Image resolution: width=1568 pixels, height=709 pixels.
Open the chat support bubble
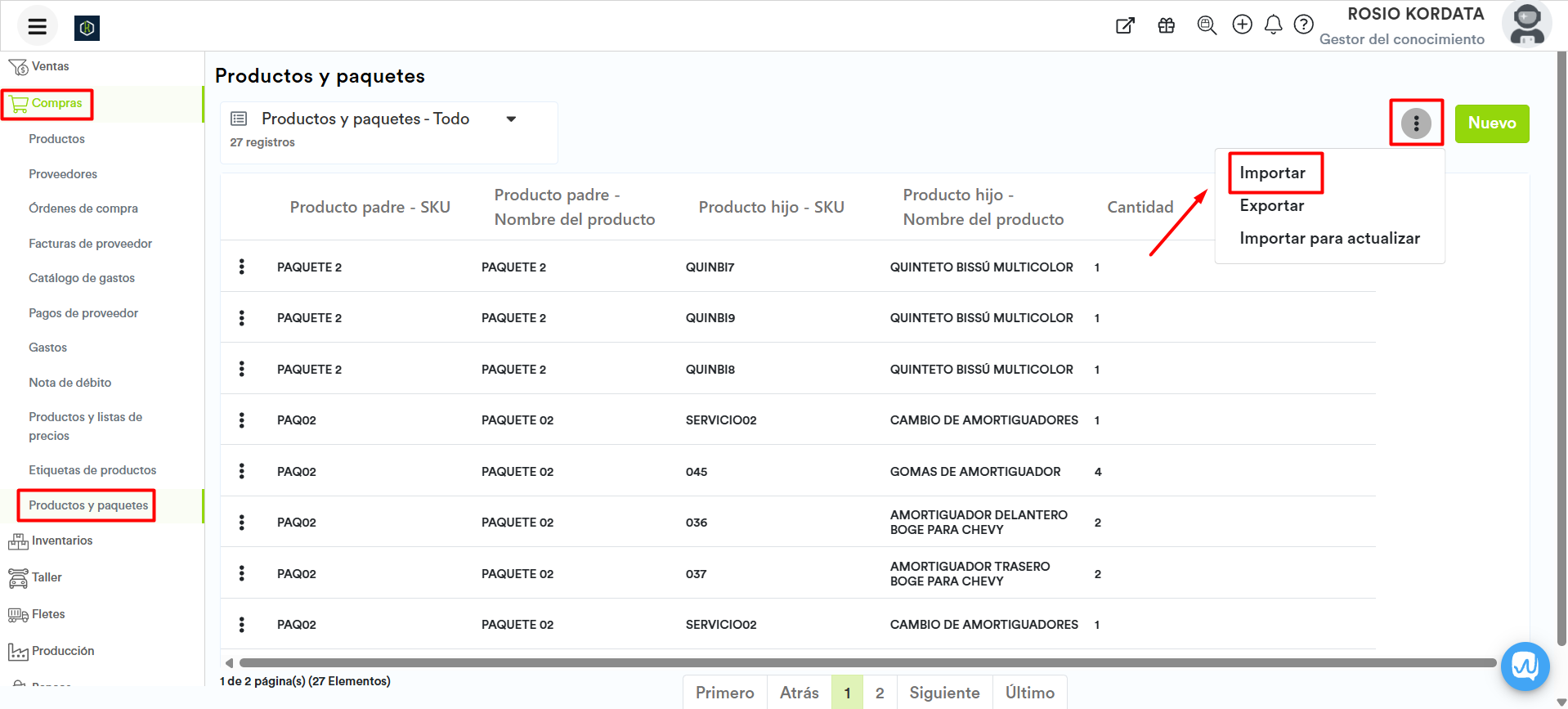click(x=1525, y=666)
